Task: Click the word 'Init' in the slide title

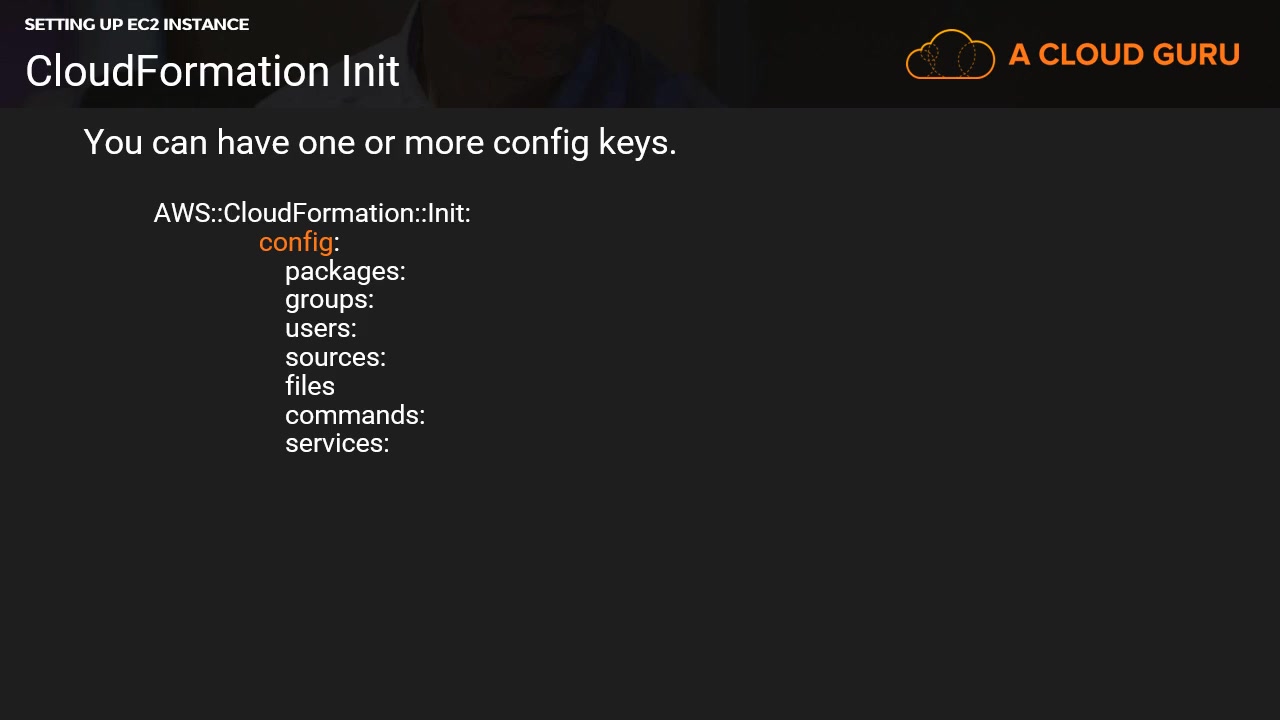Action: (370, 71)
